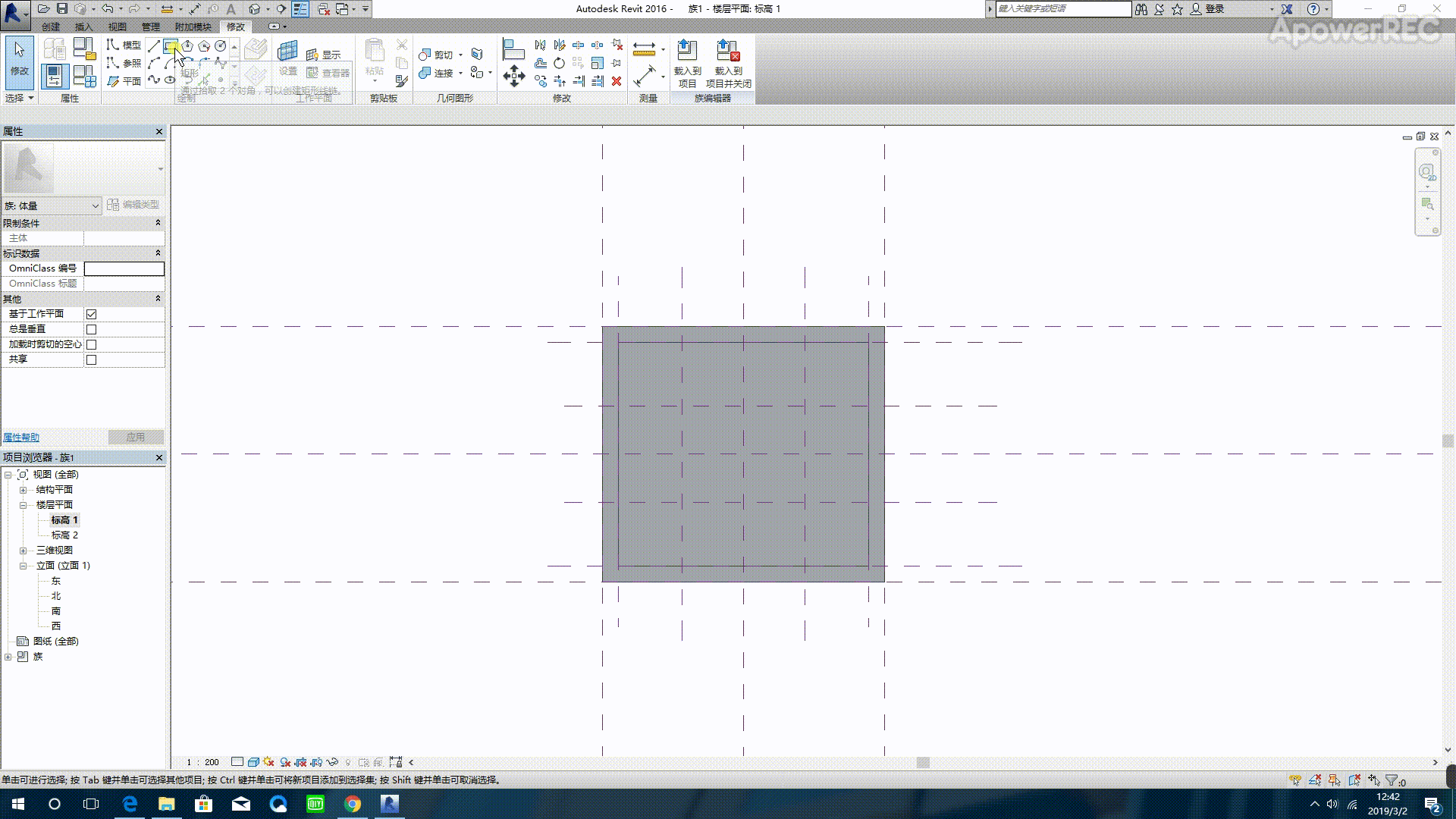The image size is (1456, 819).
Task: Open the 创建 ribbon tab
Action: (x=51, y=27)
